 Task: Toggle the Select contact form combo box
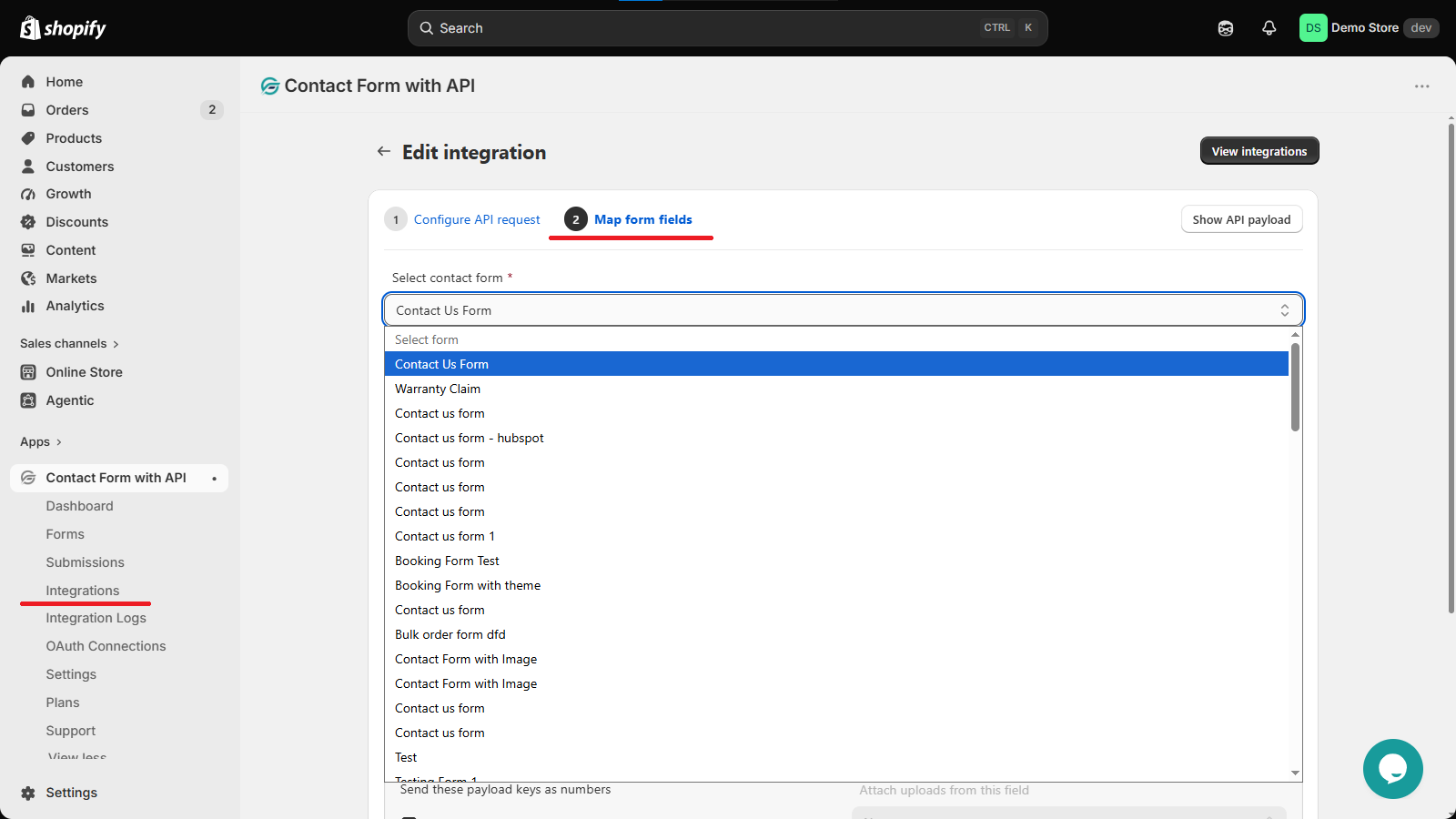844,309
